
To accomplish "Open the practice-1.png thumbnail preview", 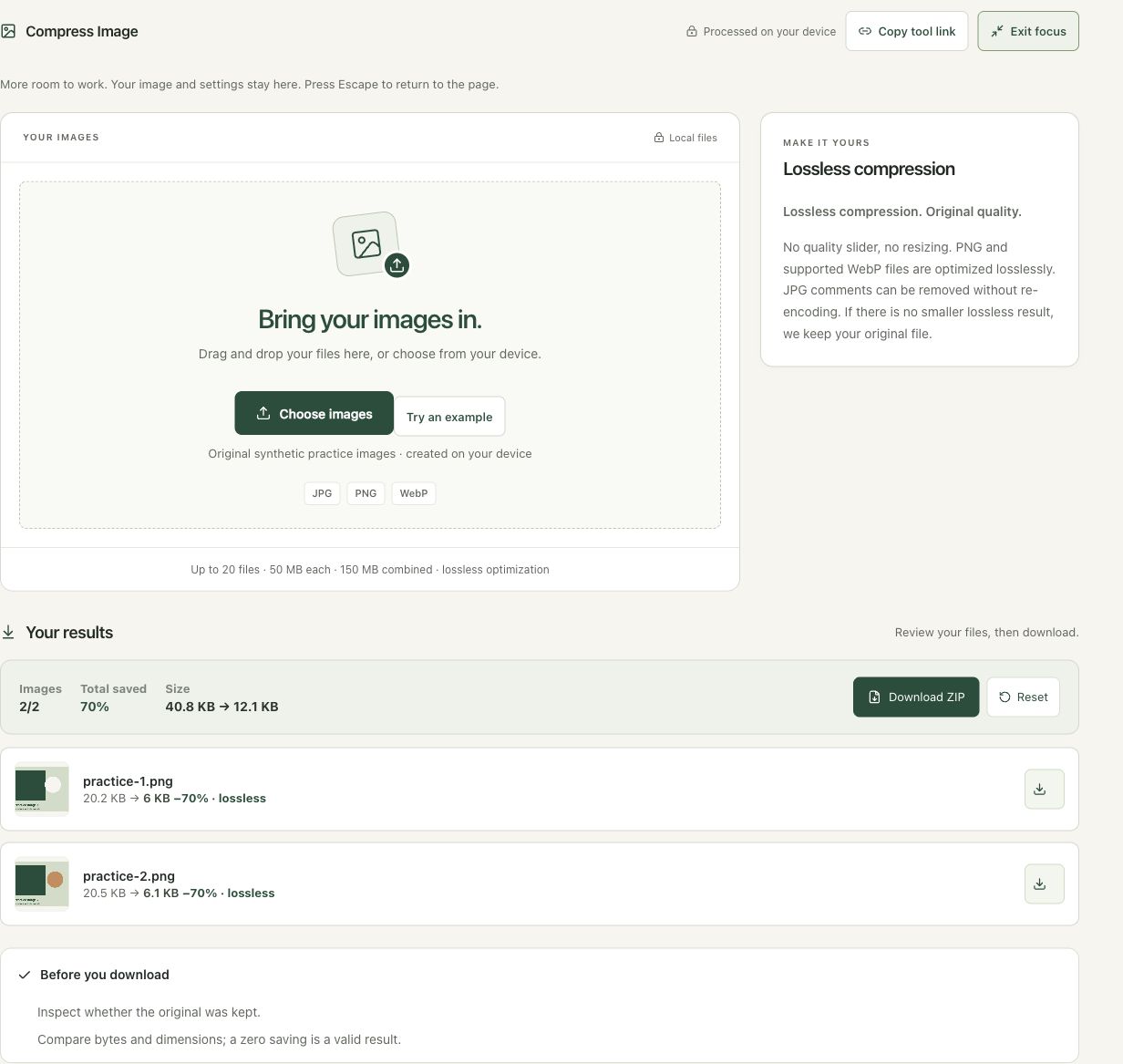I will tap(42, 789).
